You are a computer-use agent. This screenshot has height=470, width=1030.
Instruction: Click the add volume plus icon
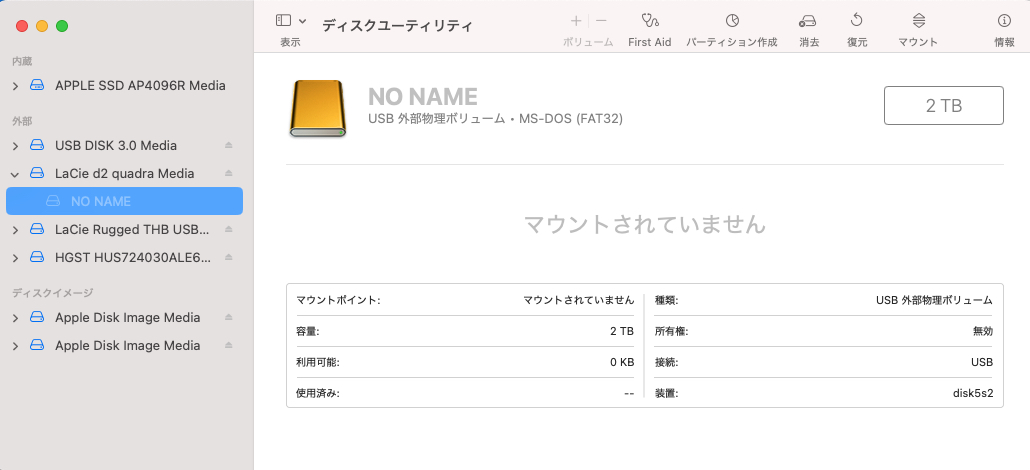(x=576, y=21)
